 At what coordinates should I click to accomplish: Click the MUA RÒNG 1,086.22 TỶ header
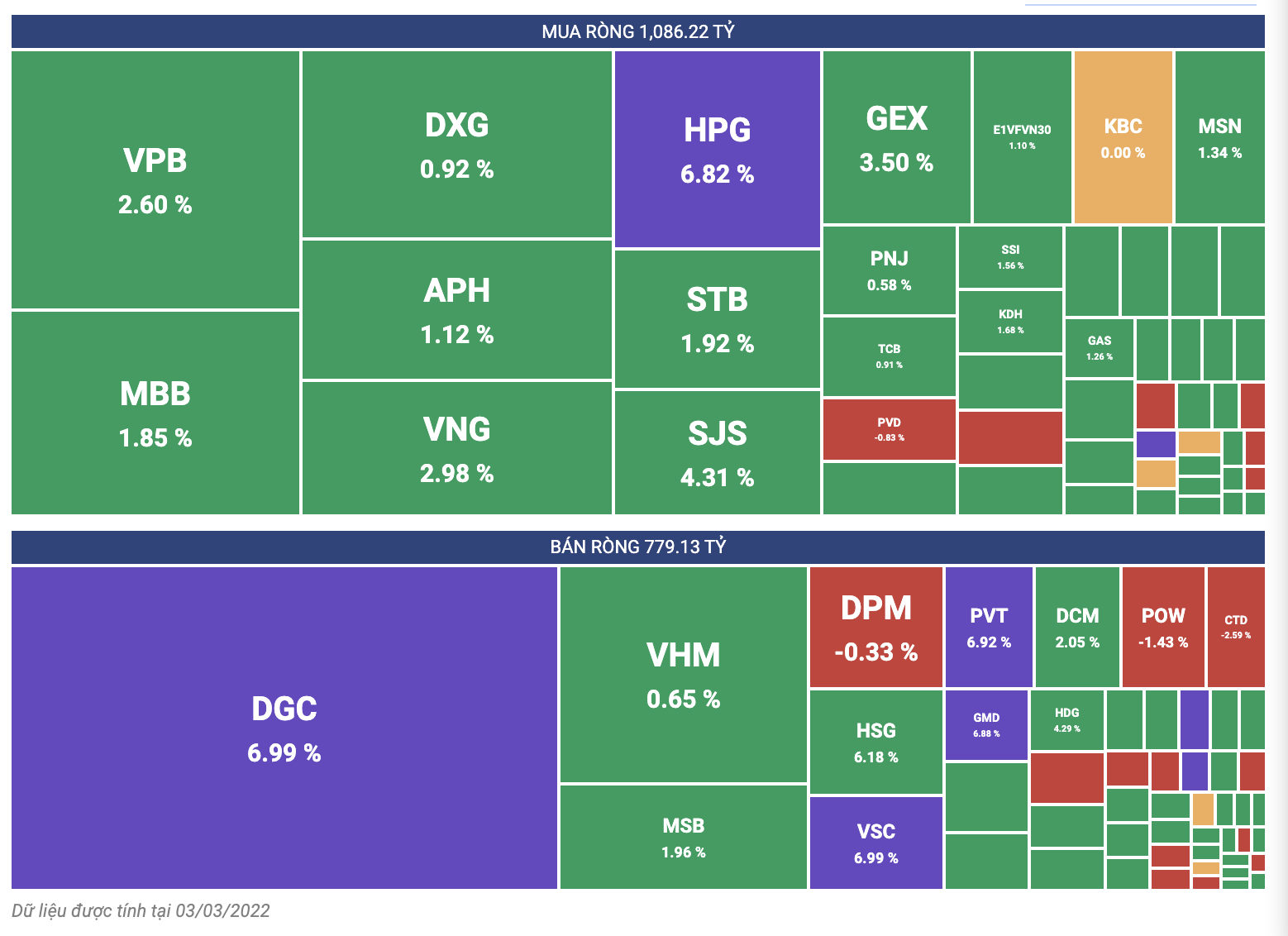click(x=637, y=31)
